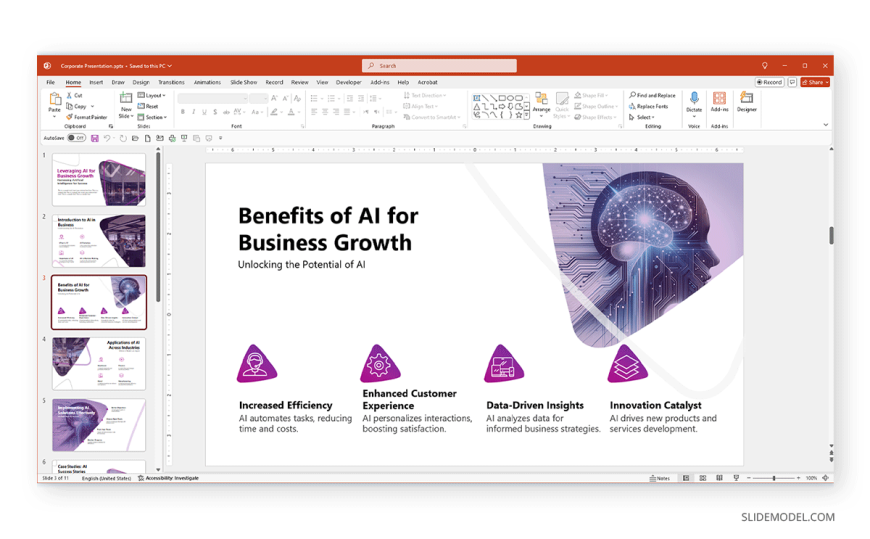Click the purple Save icon in quick access toolbar

point(95,138)
